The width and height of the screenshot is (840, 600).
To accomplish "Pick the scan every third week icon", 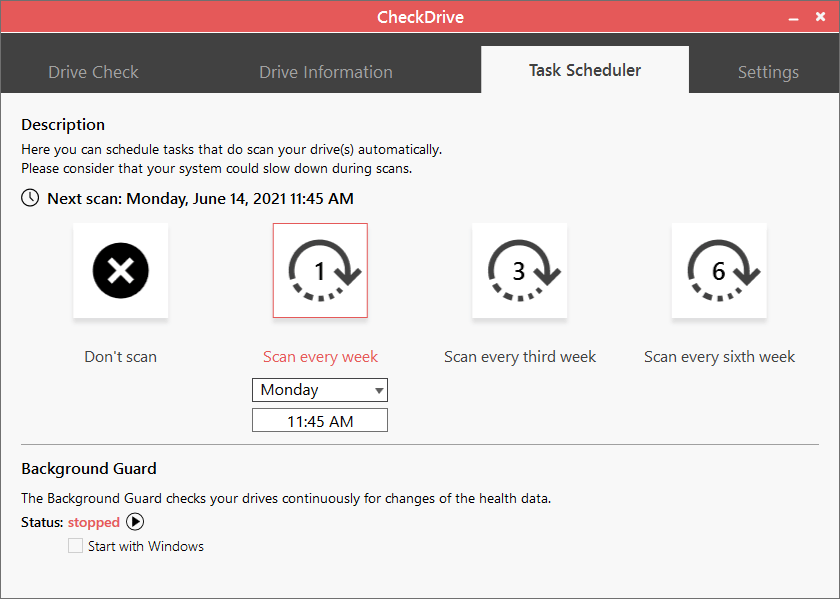I will coord(519,270).
